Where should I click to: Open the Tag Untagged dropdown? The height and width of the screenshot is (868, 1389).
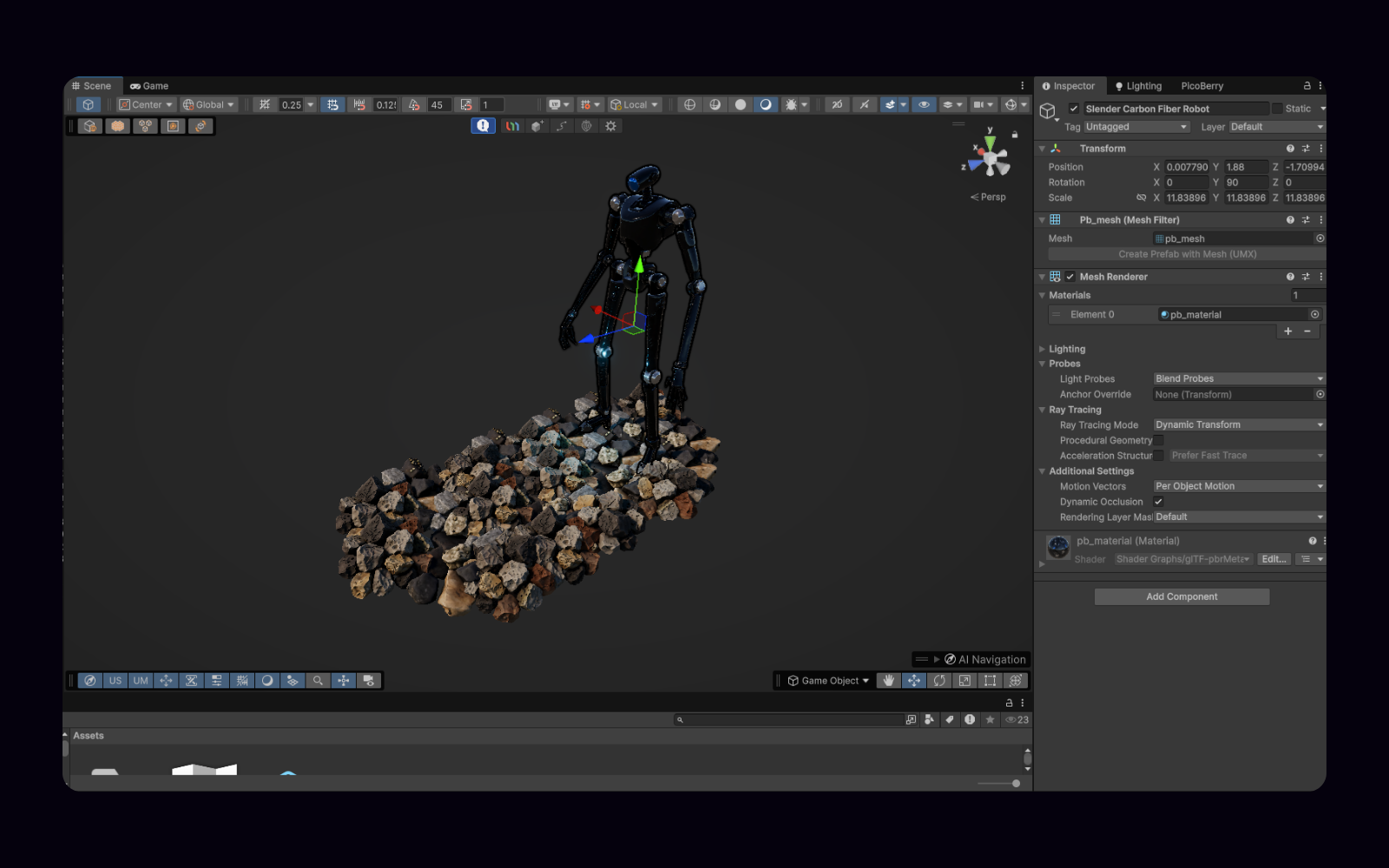1136,127
